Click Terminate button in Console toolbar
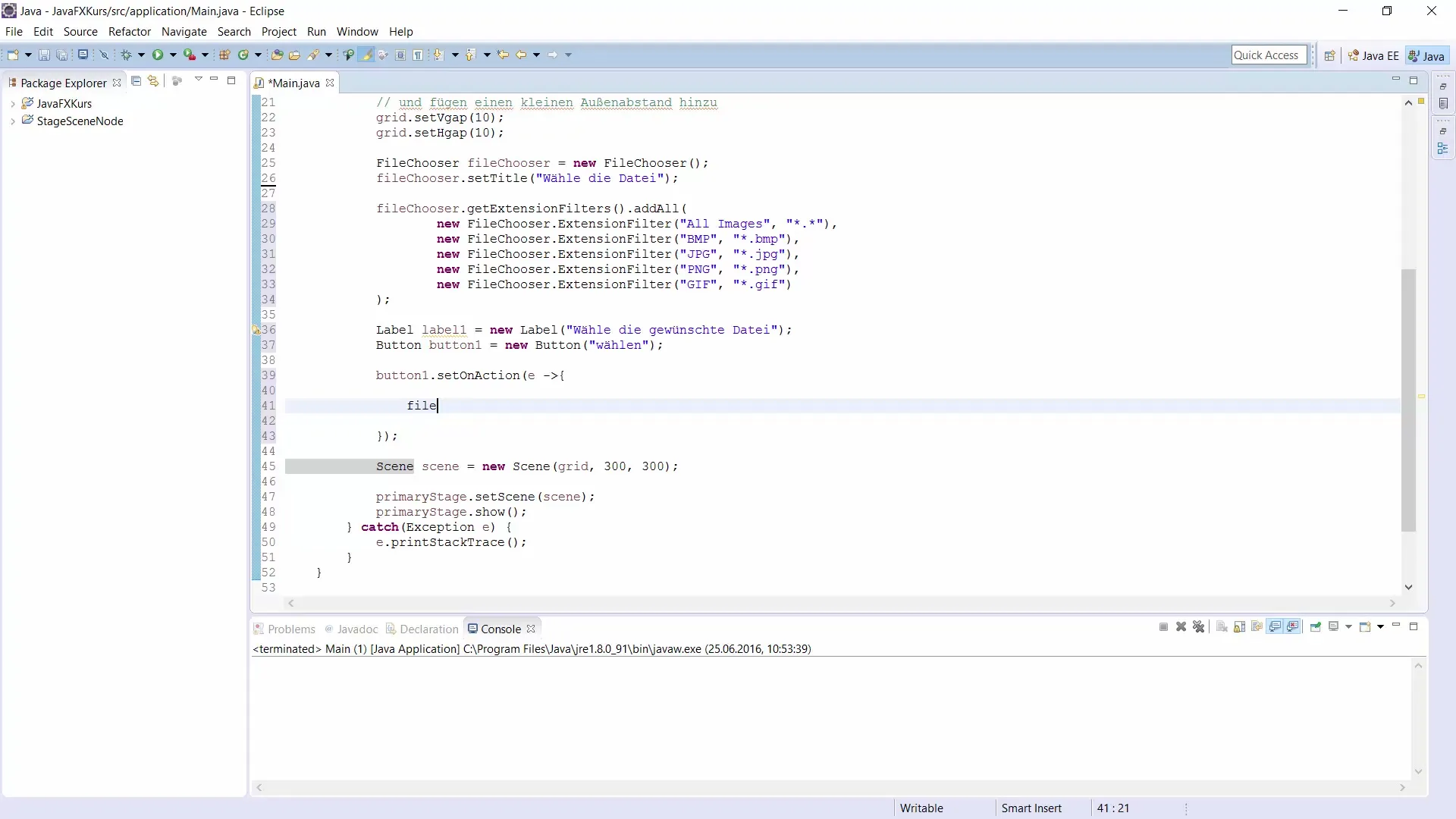Screen dimensions: 1456x819 tap(1163, 627)
